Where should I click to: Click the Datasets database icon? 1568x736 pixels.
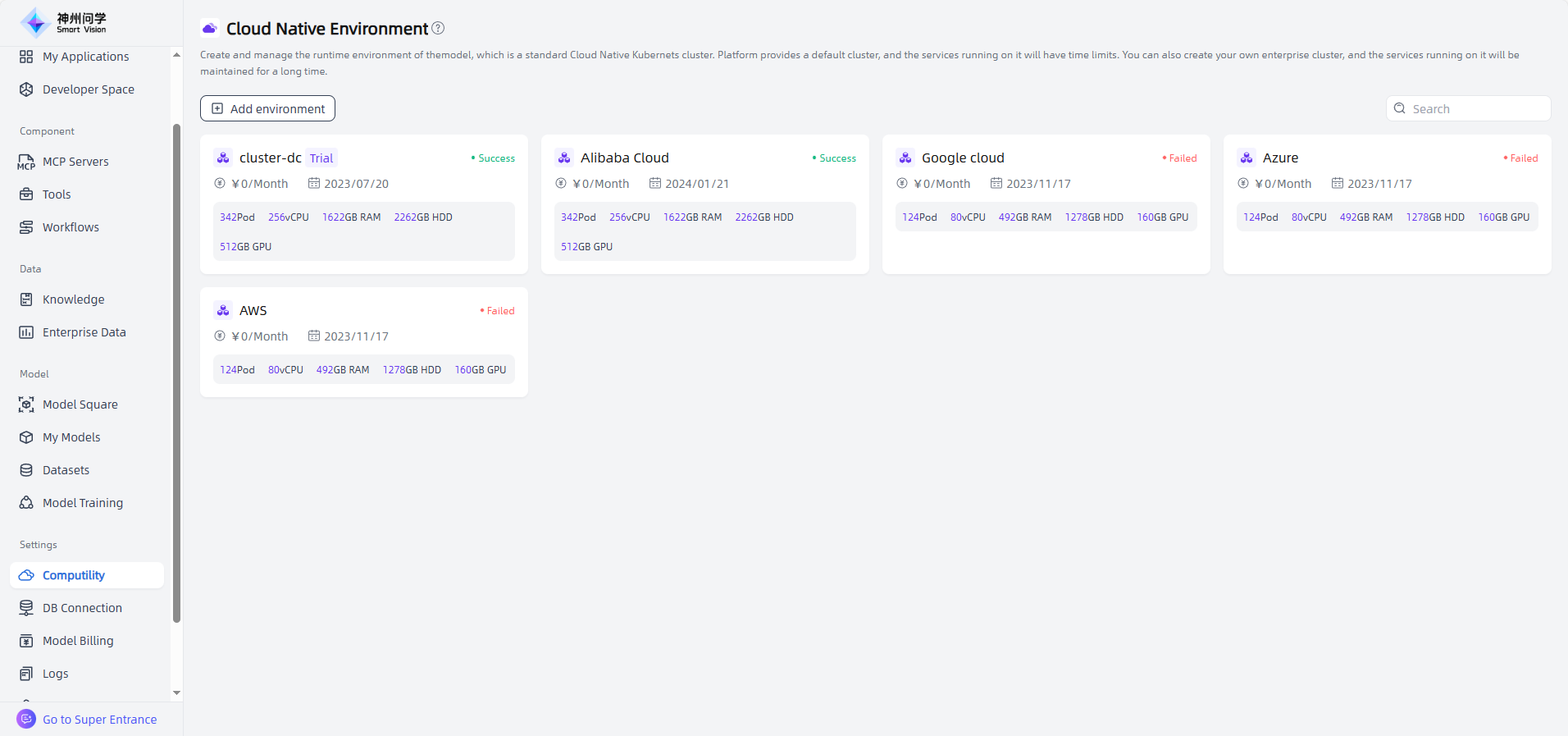point(26,470)
